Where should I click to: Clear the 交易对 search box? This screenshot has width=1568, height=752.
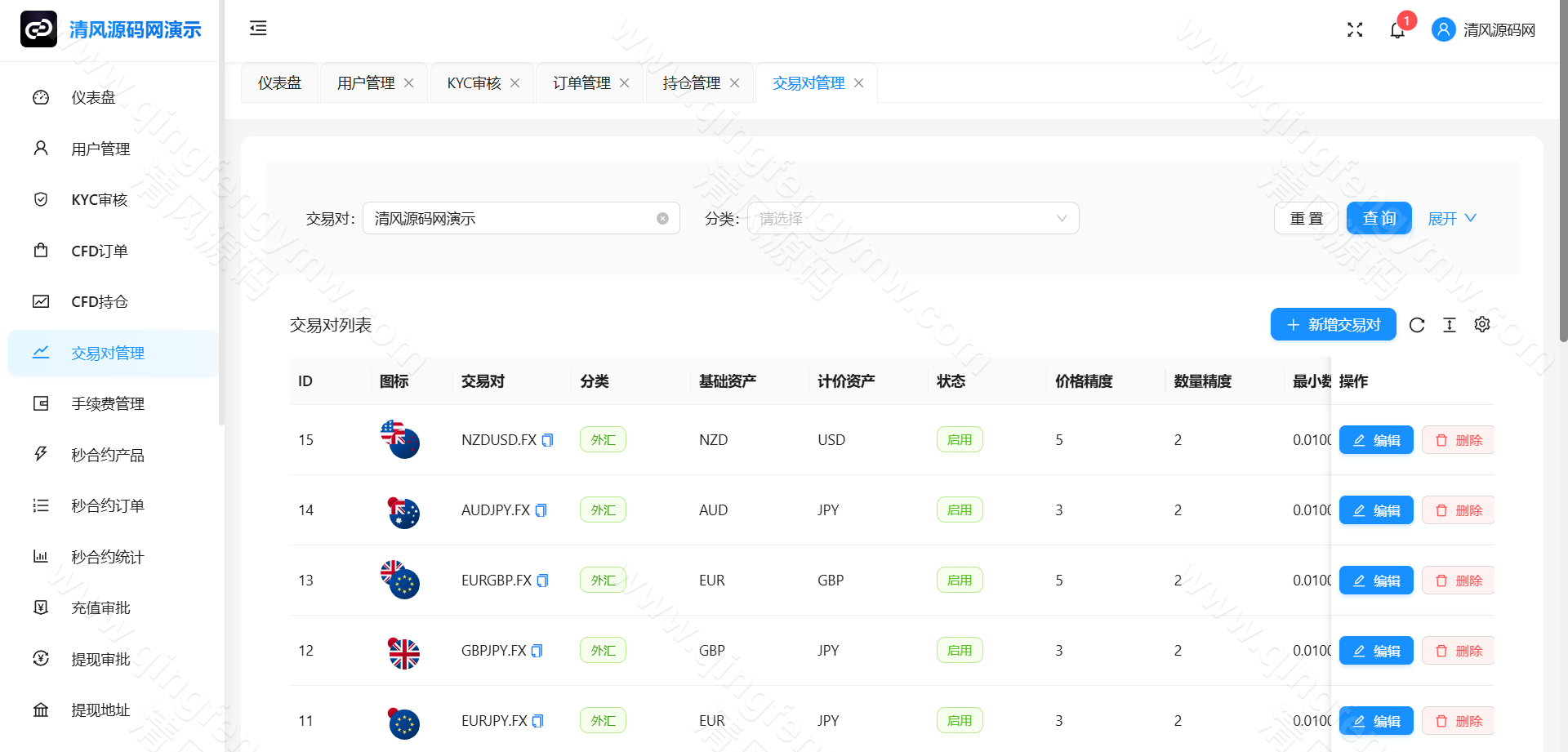pyautogui.click(x=661, y=218)
